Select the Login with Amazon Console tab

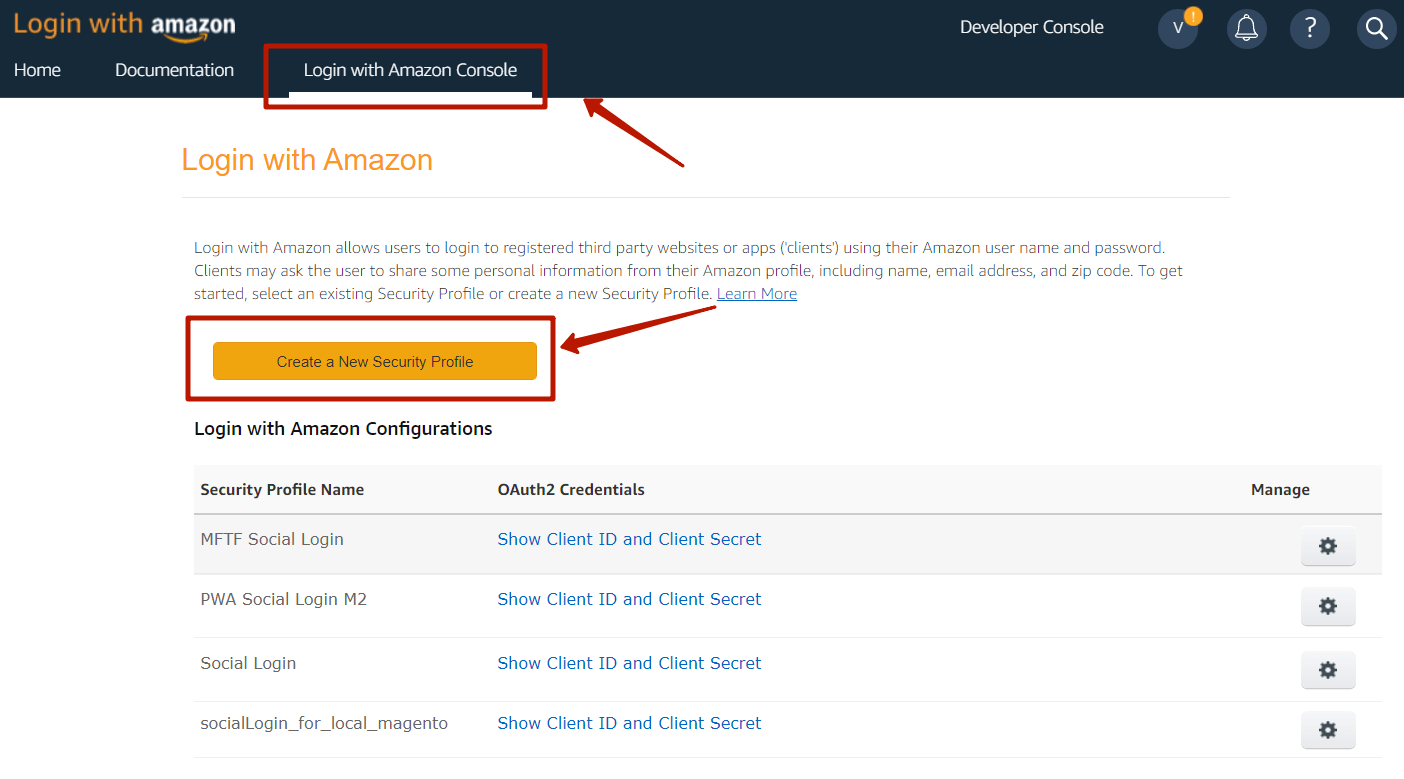(410, 71)
